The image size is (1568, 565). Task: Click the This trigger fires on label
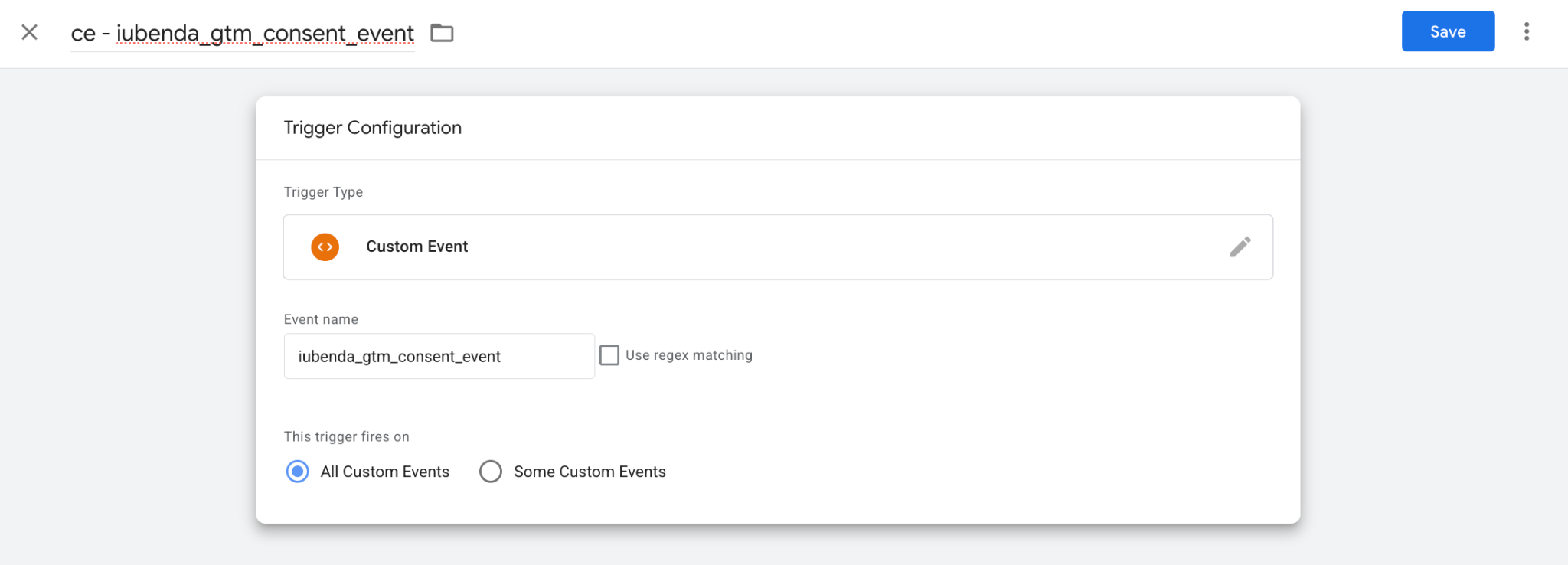347,436
